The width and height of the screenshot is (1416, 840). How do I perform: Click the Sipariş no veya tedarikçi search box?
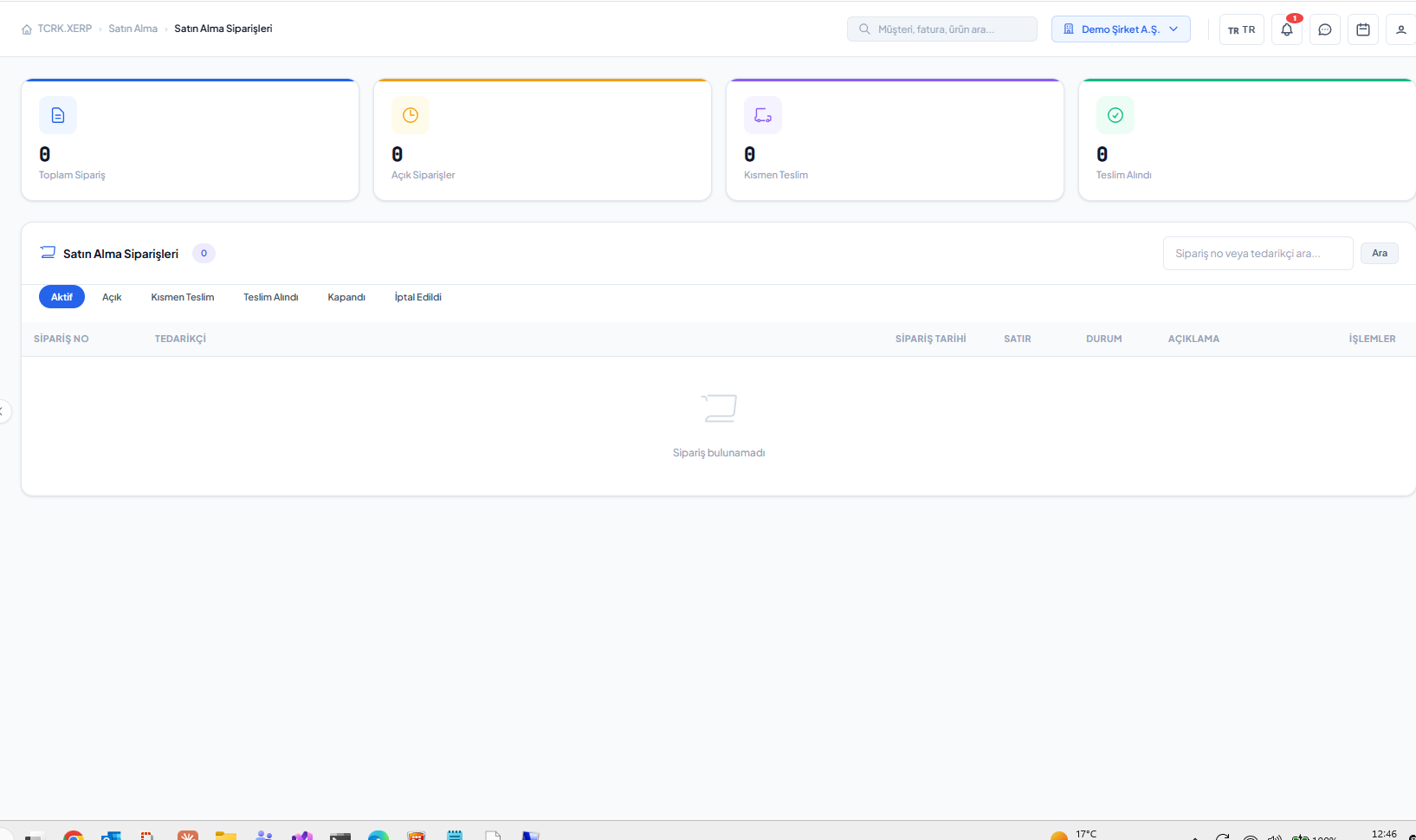click(x=1258, y=254)
